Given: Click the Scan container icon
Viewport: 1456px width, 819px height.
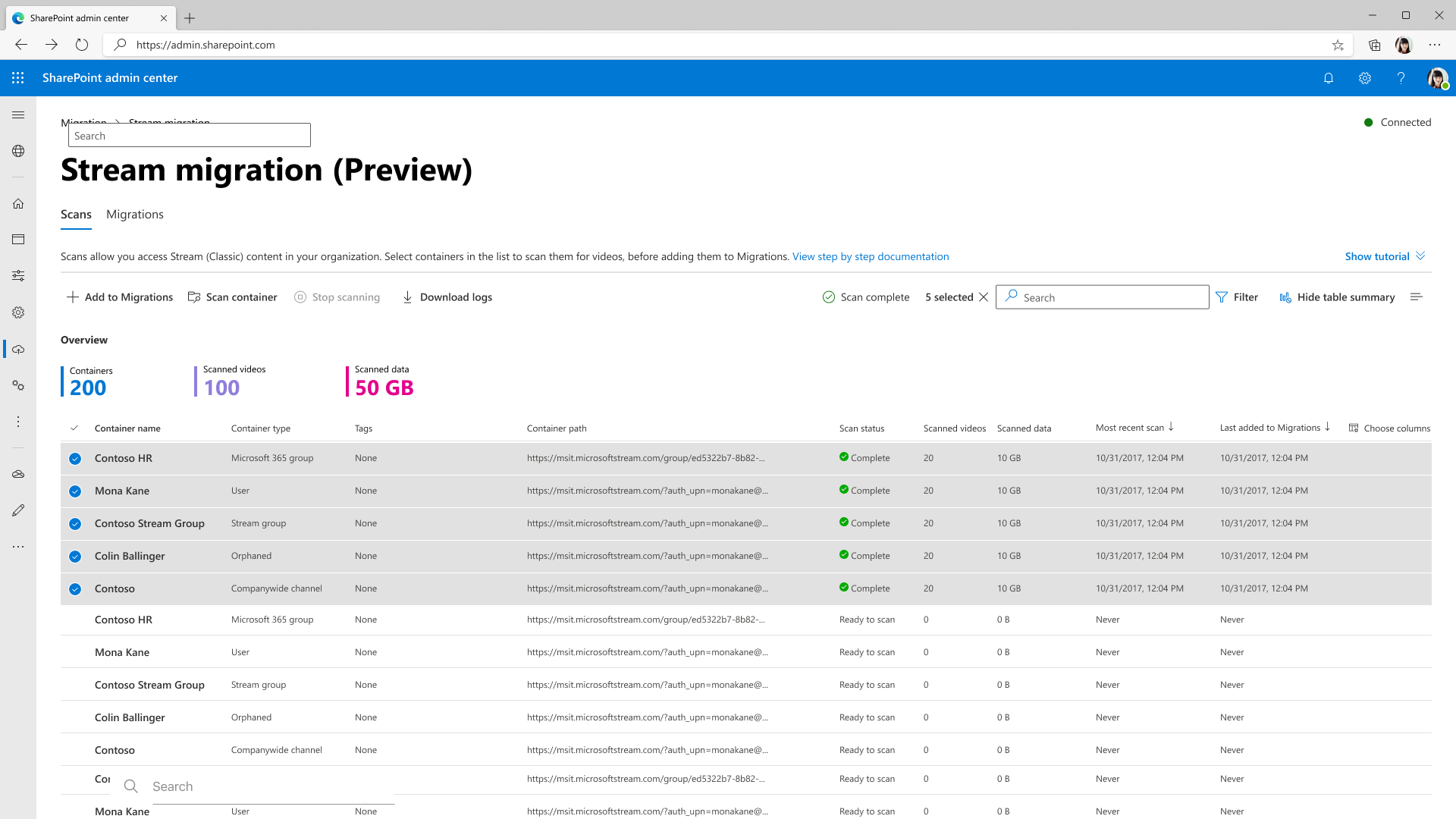Looking at the screenshot, I should (x=195, y=296).
